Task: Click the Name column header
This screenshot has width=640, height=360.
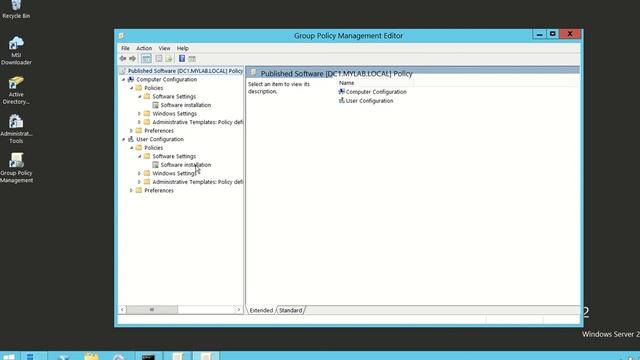Action: 376,83
